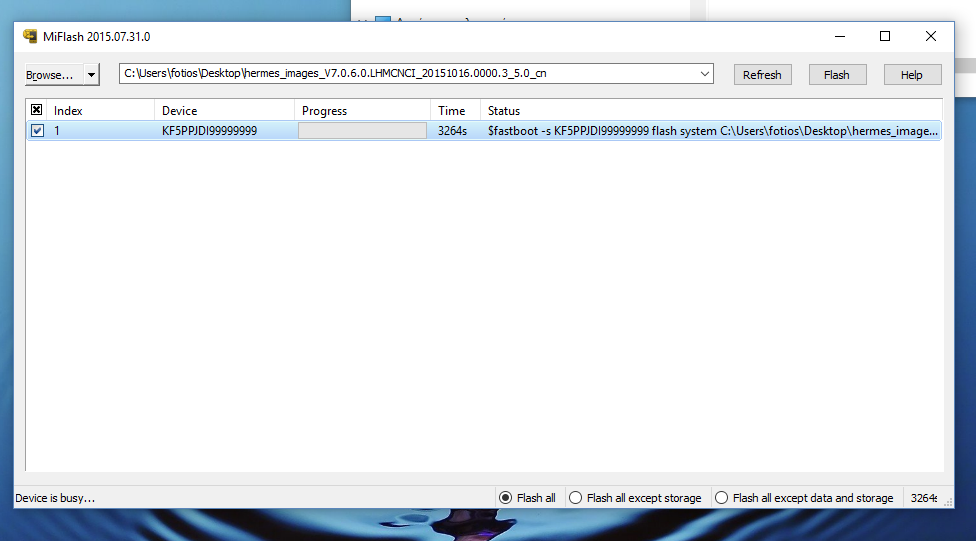Sort by the Device column header
The width and height of the screenshot is (976, 541).
coord(224,111)
